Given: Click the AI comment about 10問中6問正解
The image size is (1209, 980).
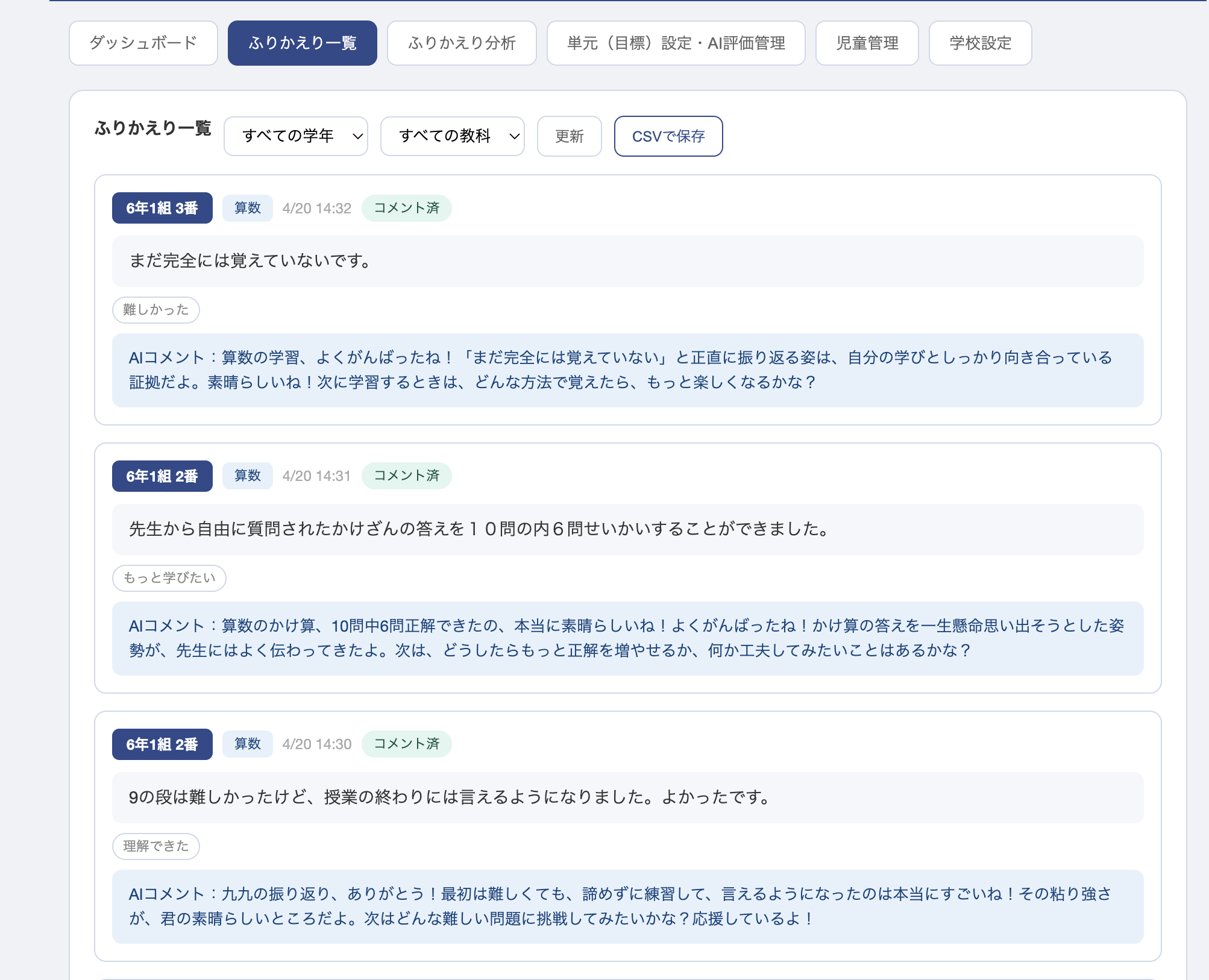Looking at the screenshot, I should pyautogui.click(x=627, y=638).
